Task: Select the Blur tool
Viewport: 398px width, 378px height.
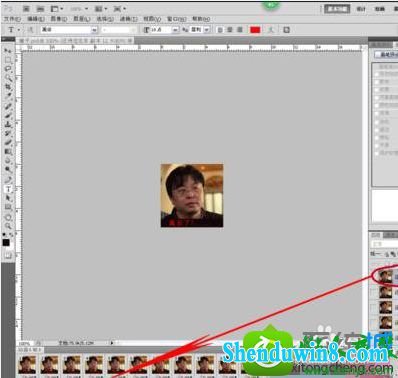Action: click(8, 161)
